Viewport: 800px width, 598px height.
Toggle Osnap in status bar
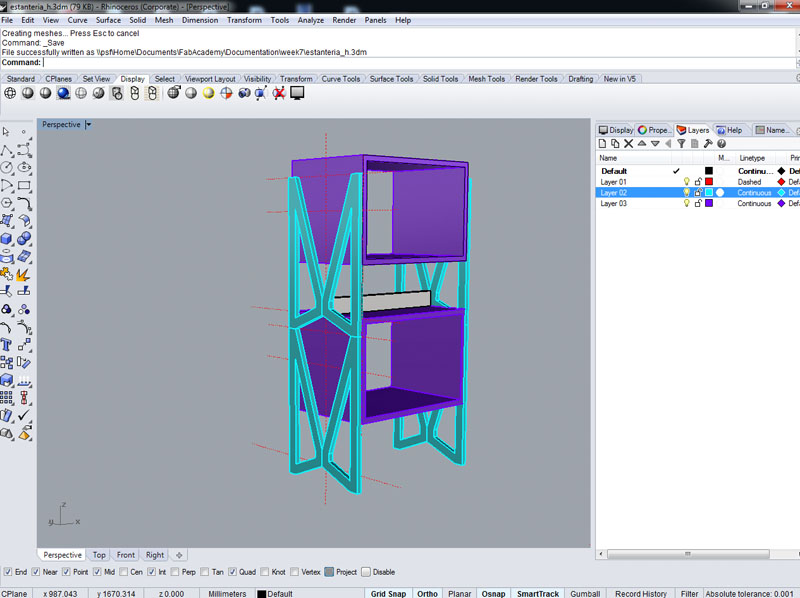(x=493, y=593)
